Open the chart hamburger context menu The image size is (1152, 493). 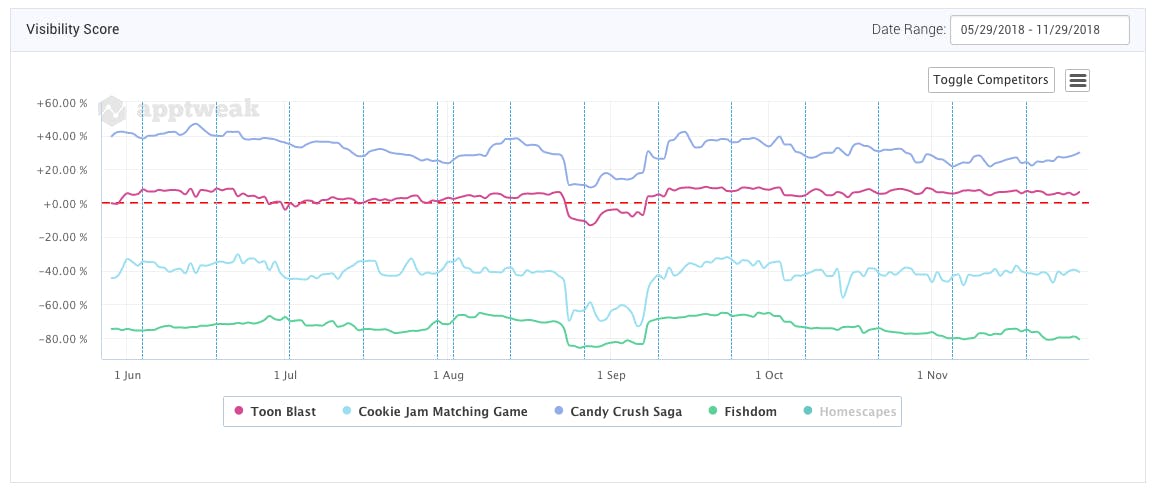(1077, 81)
